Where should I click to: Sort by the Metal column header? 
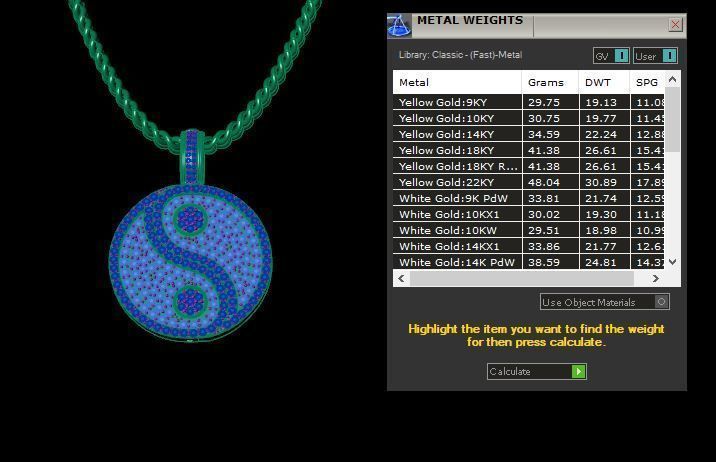pyautogui.click(x=457, y=83)
